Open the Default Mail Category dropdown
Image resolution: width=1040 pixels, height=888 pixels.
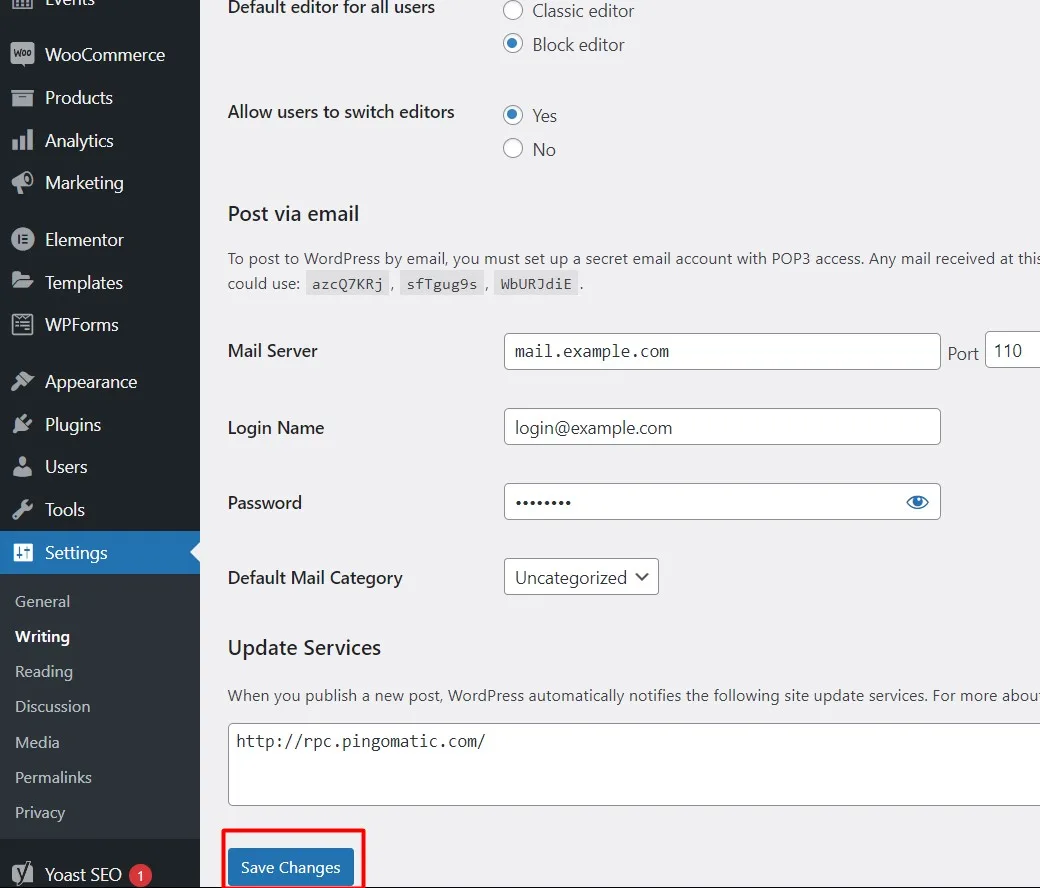(581, 577)
